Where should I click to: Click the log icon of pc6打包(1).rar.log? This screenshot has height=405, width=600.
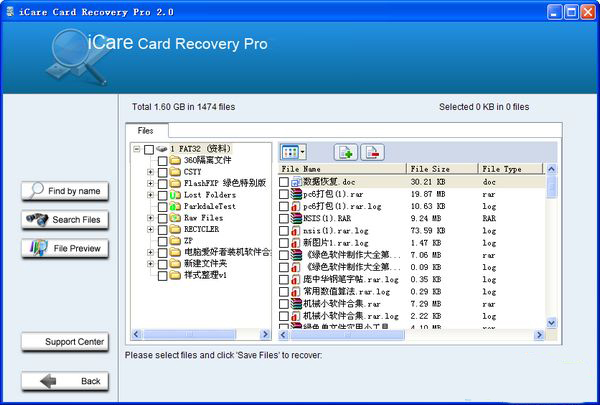pos(295,206)
